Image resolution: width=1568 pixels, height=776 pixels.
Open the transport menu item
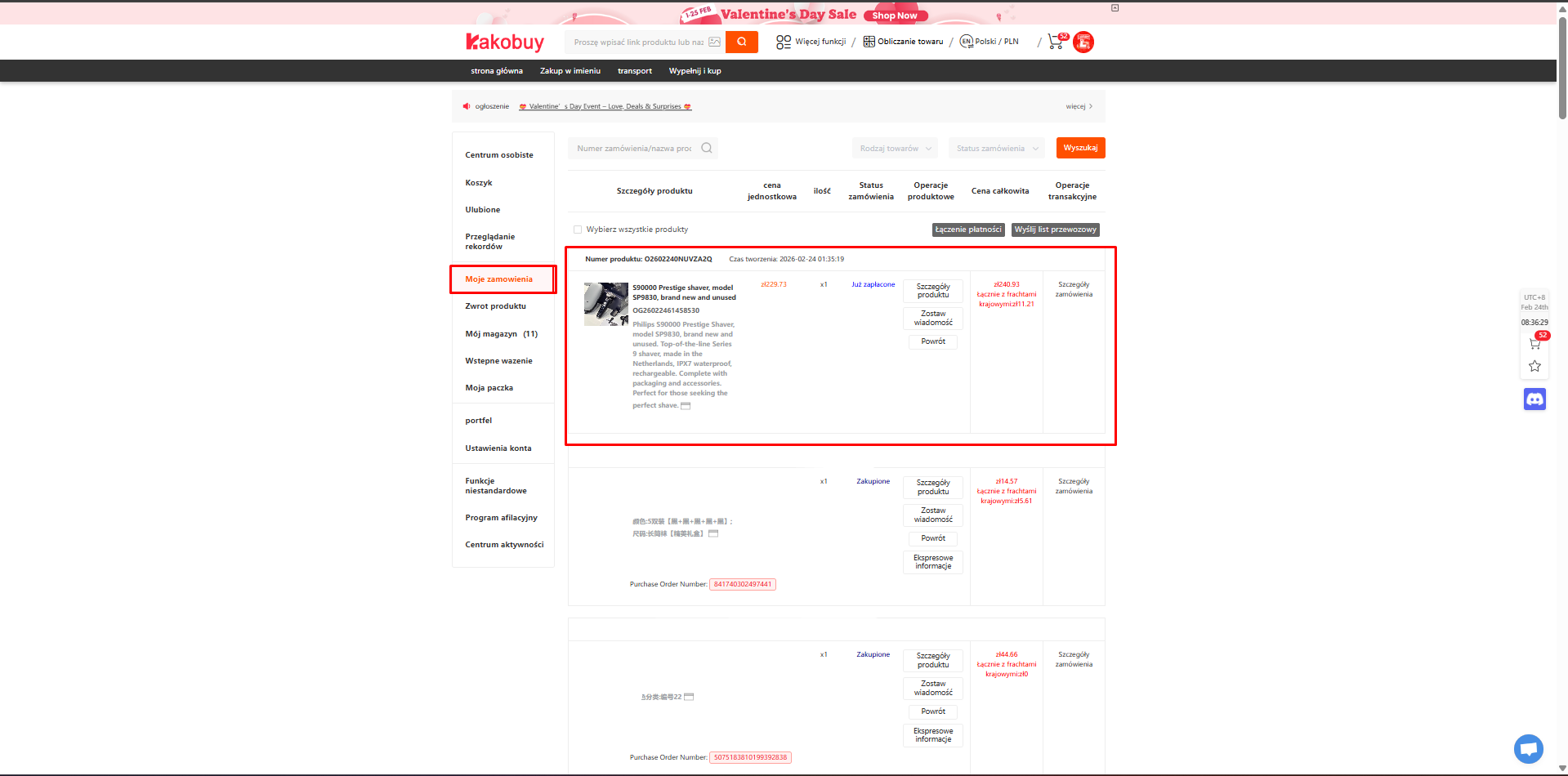634,71
